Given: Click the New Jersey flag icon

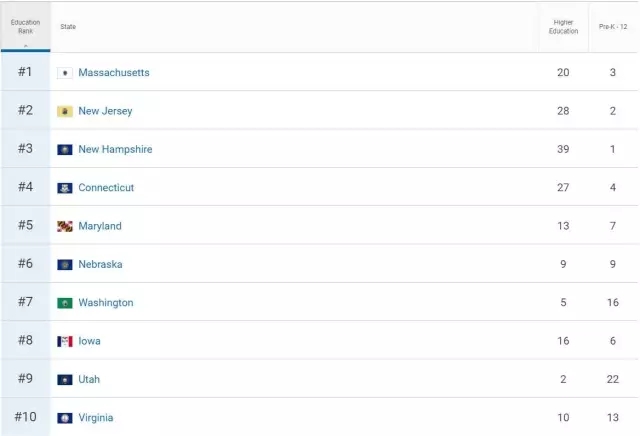Looking at the screenshot, I should (65, 111).
